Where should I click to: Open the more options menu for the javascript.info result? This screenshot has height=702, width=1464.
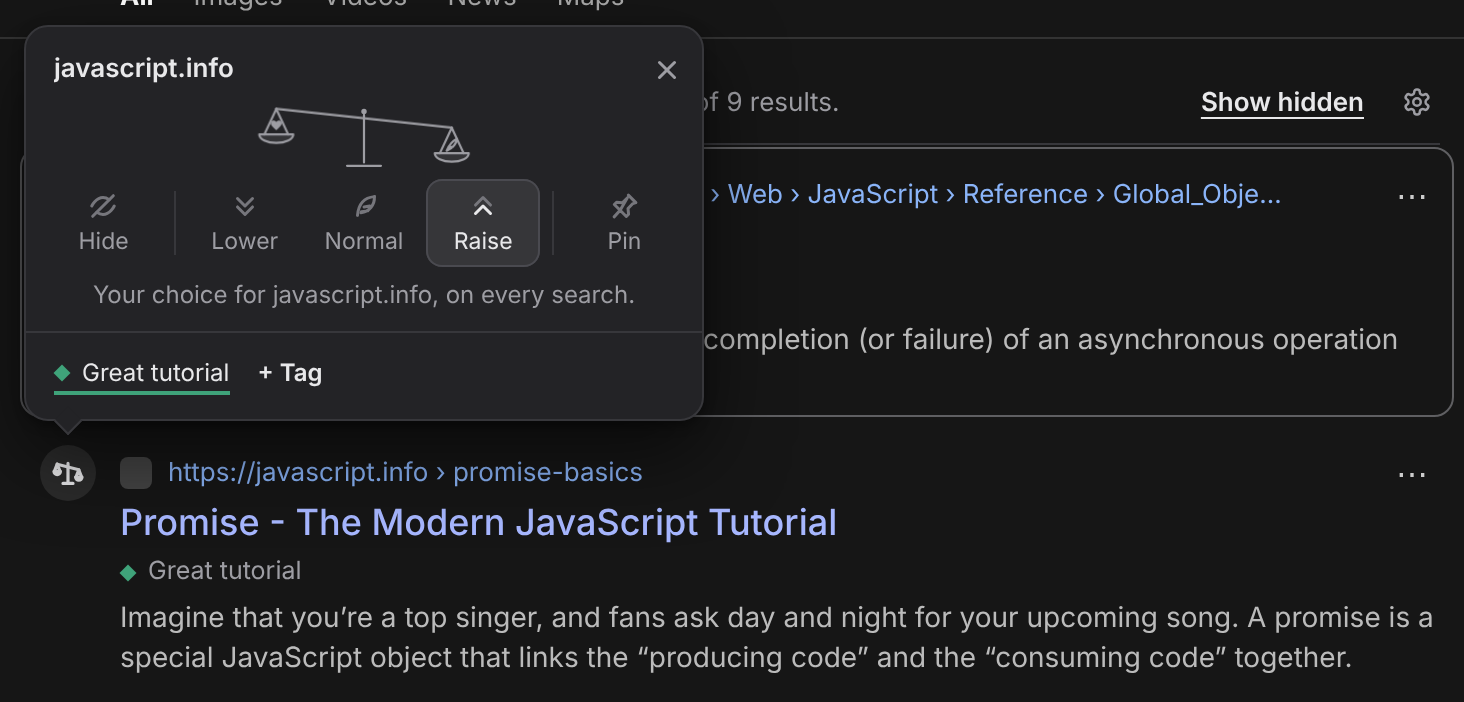coord(1412,475)
